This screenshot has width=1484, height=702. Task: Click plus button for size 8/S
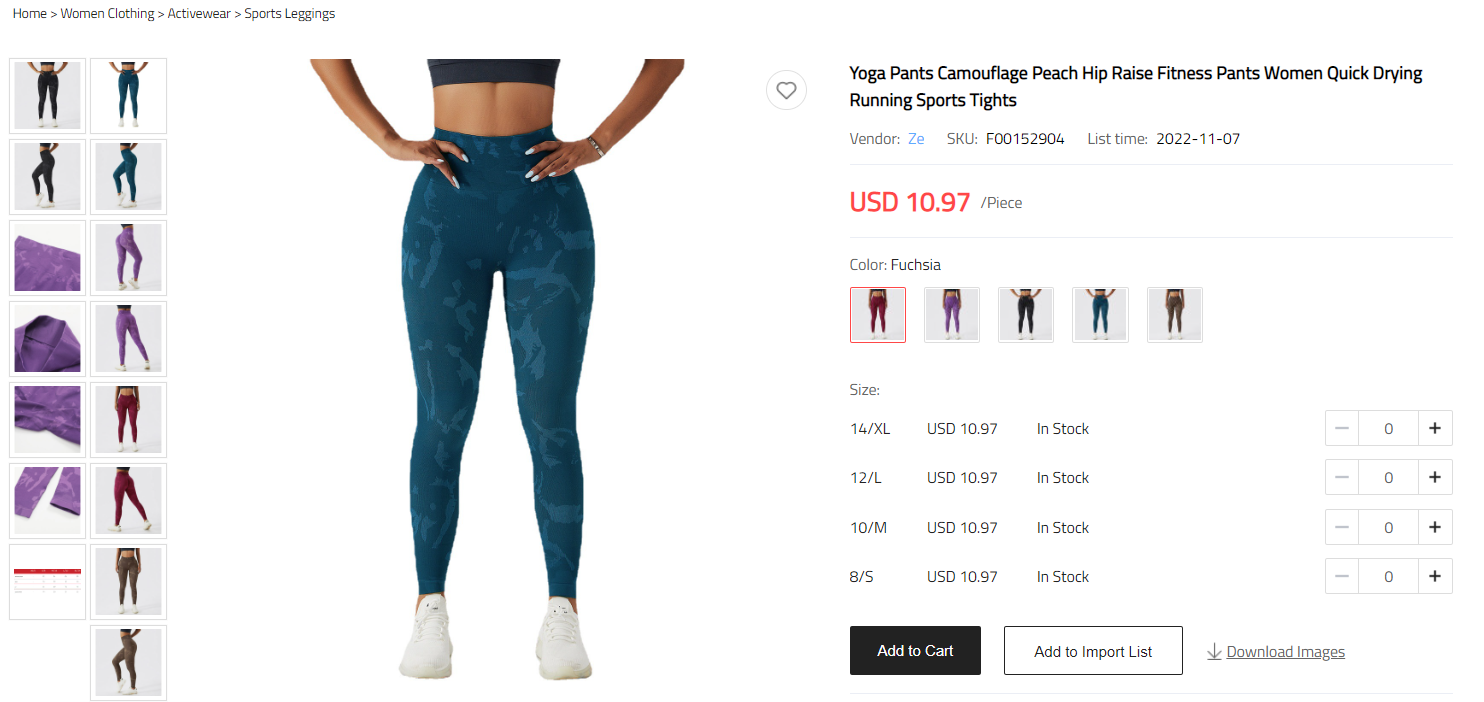click(1434, 576)
